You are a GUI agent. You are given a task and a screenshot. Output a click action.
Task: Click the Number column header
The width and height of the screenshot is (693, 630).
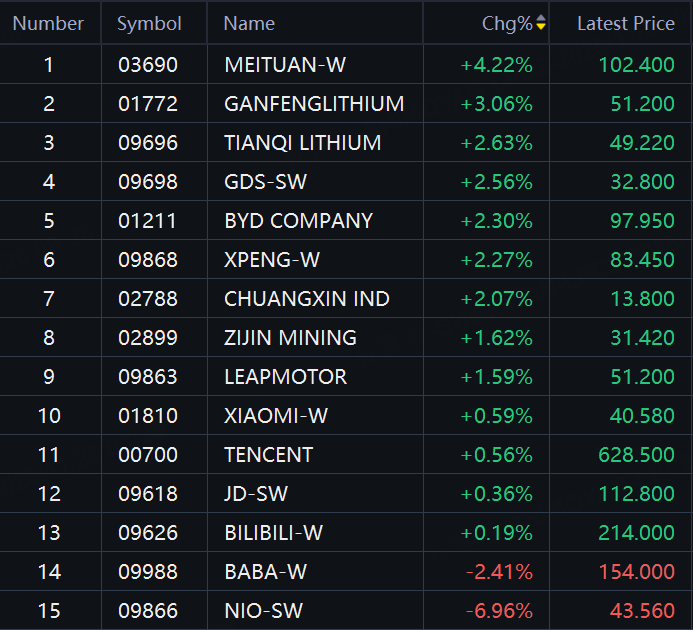point(48,23)
